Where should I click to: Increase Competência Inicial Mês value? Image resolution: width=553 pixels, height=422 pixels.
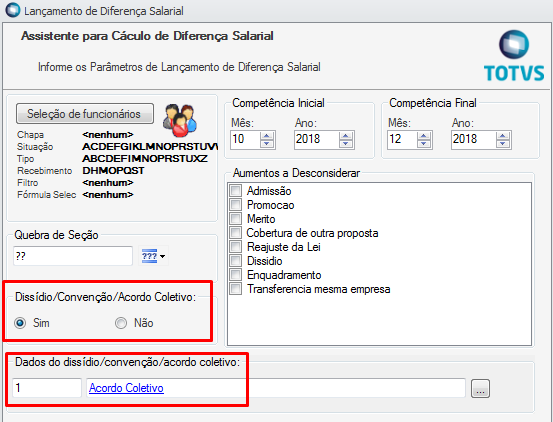267,136
